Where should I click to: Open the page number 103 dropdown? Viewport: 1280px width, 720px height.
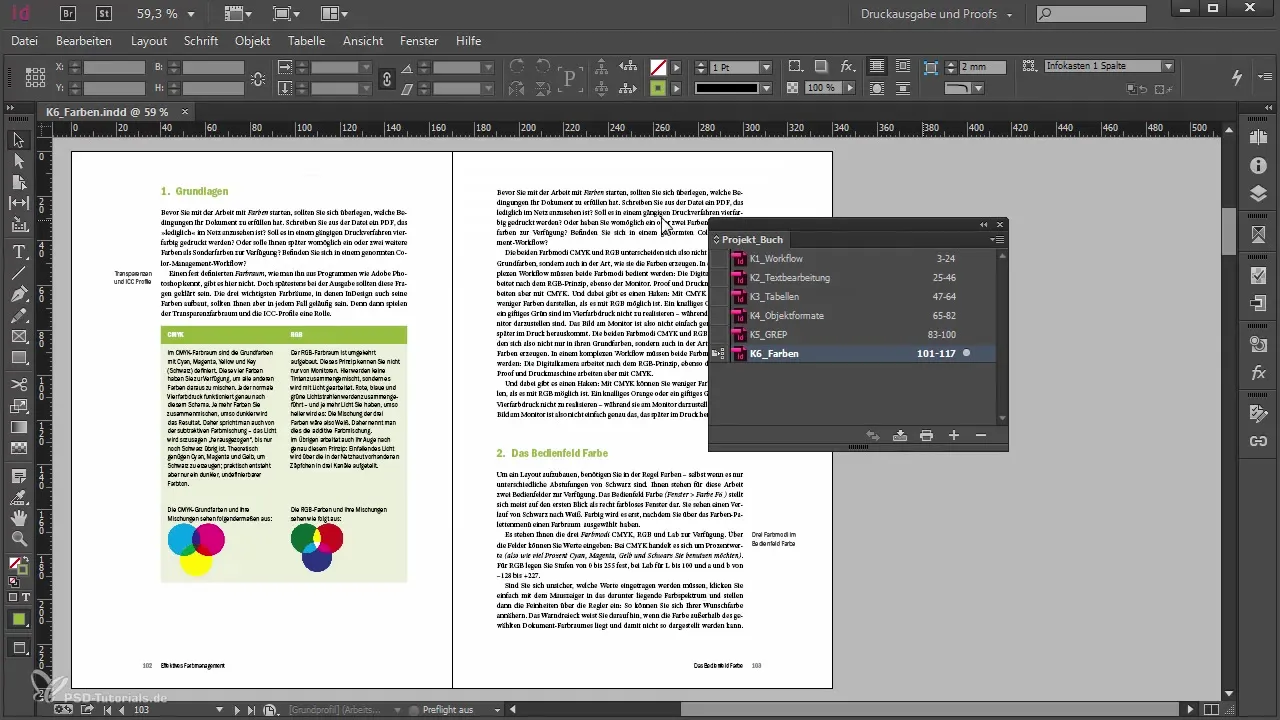click(221, 709)
